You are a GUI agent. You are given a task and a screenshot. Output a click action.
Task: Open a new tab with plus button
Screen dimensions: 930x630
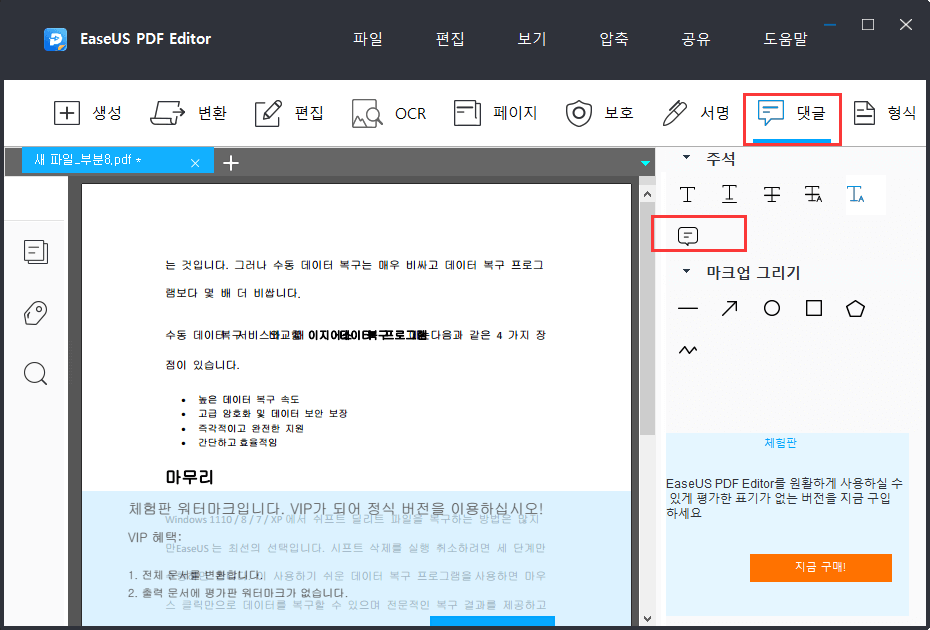(231, 160)
